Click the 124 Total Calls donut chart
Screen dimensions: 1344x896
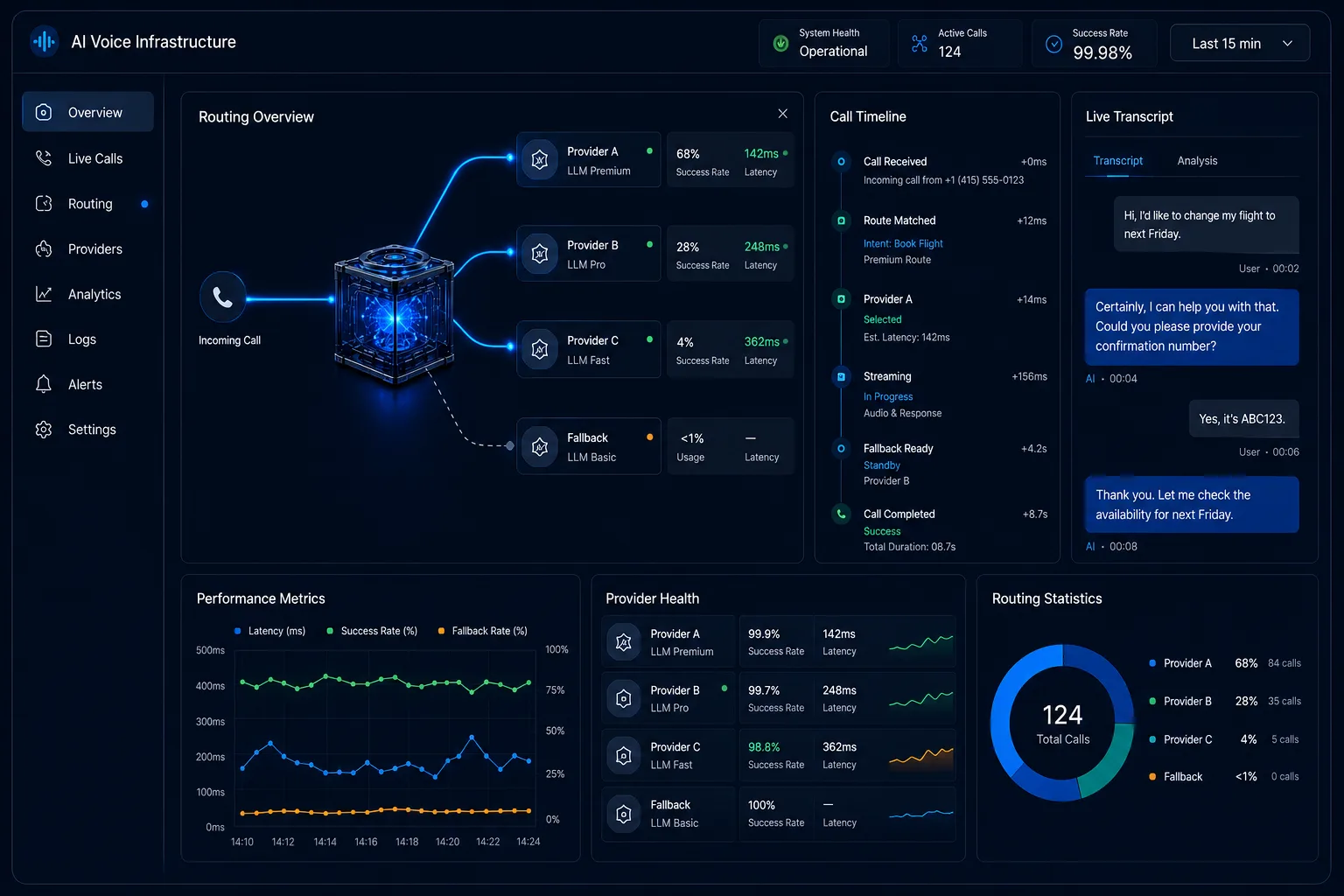click(1062, 723)
